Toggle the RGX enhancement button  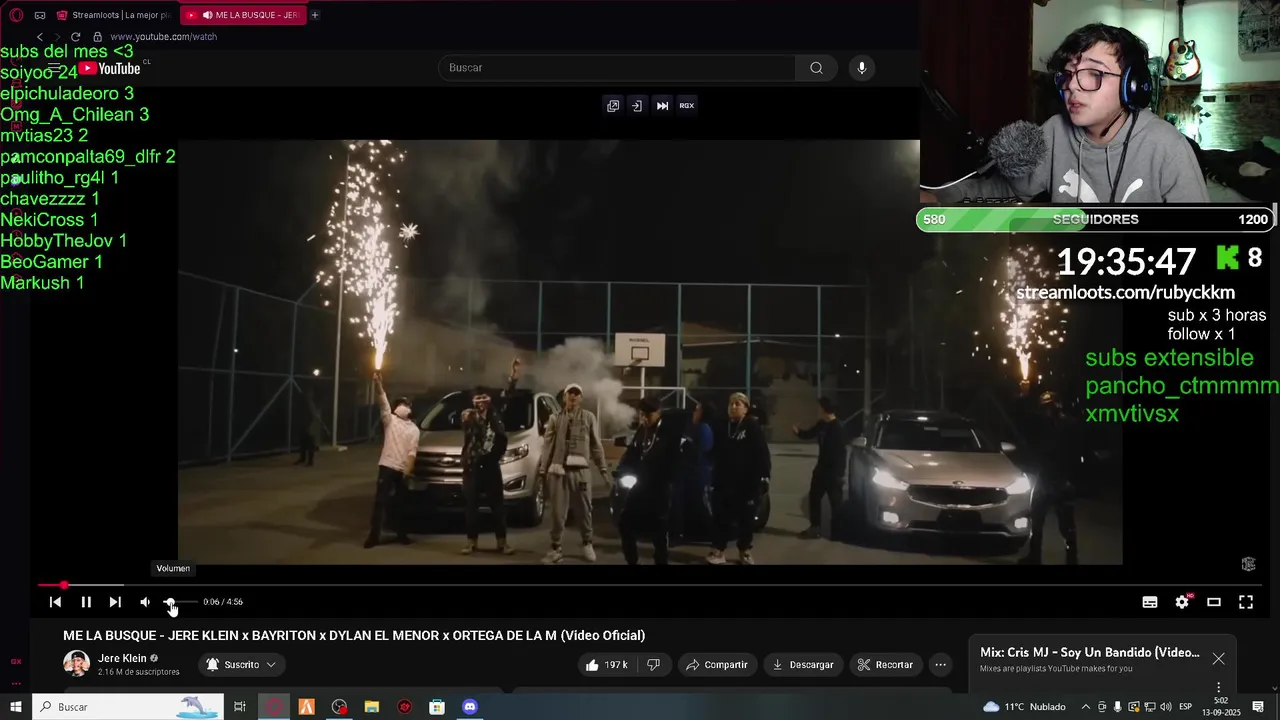(687, 105)
